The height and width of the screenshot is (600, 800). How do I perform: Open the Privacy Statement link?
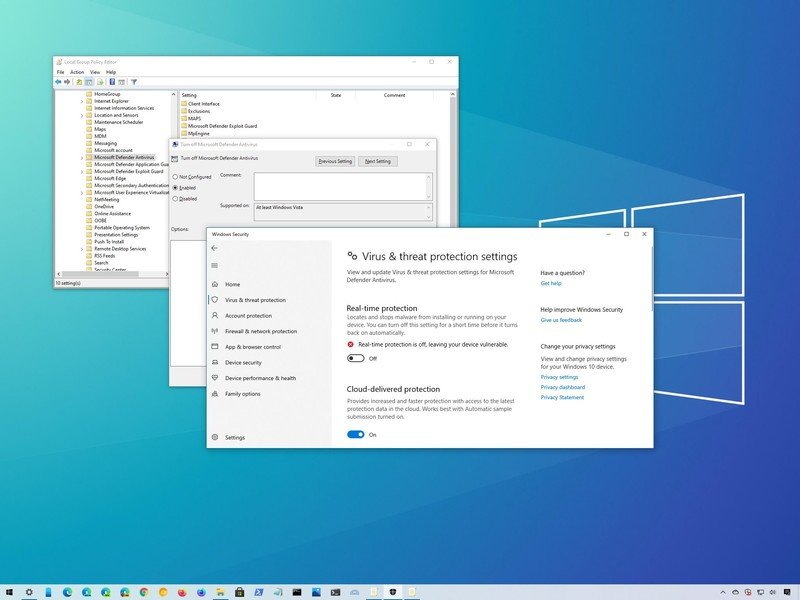562,397
